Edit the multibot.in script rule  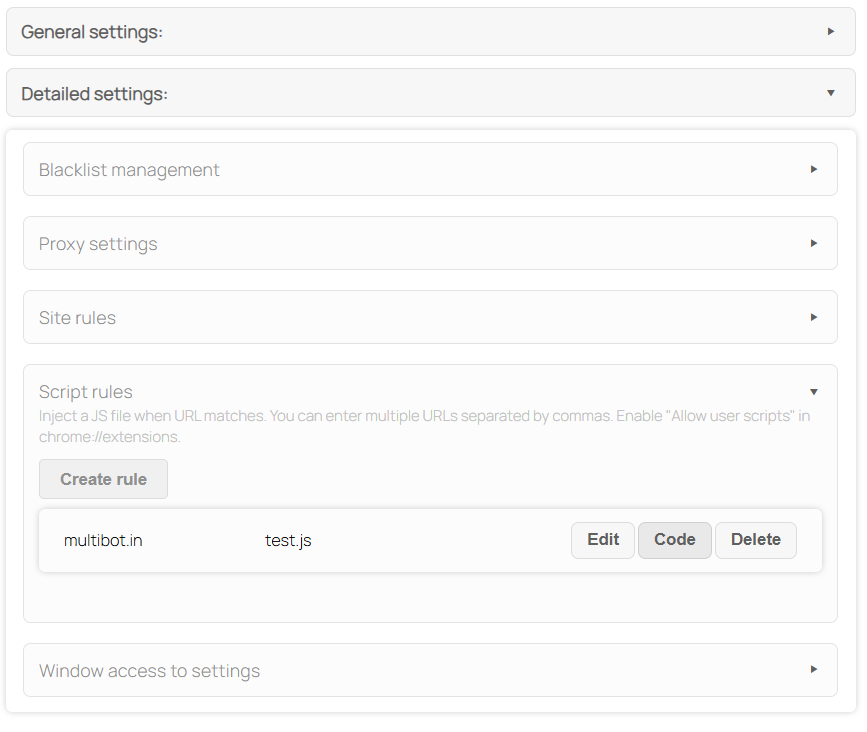click(x=603, y=540)
